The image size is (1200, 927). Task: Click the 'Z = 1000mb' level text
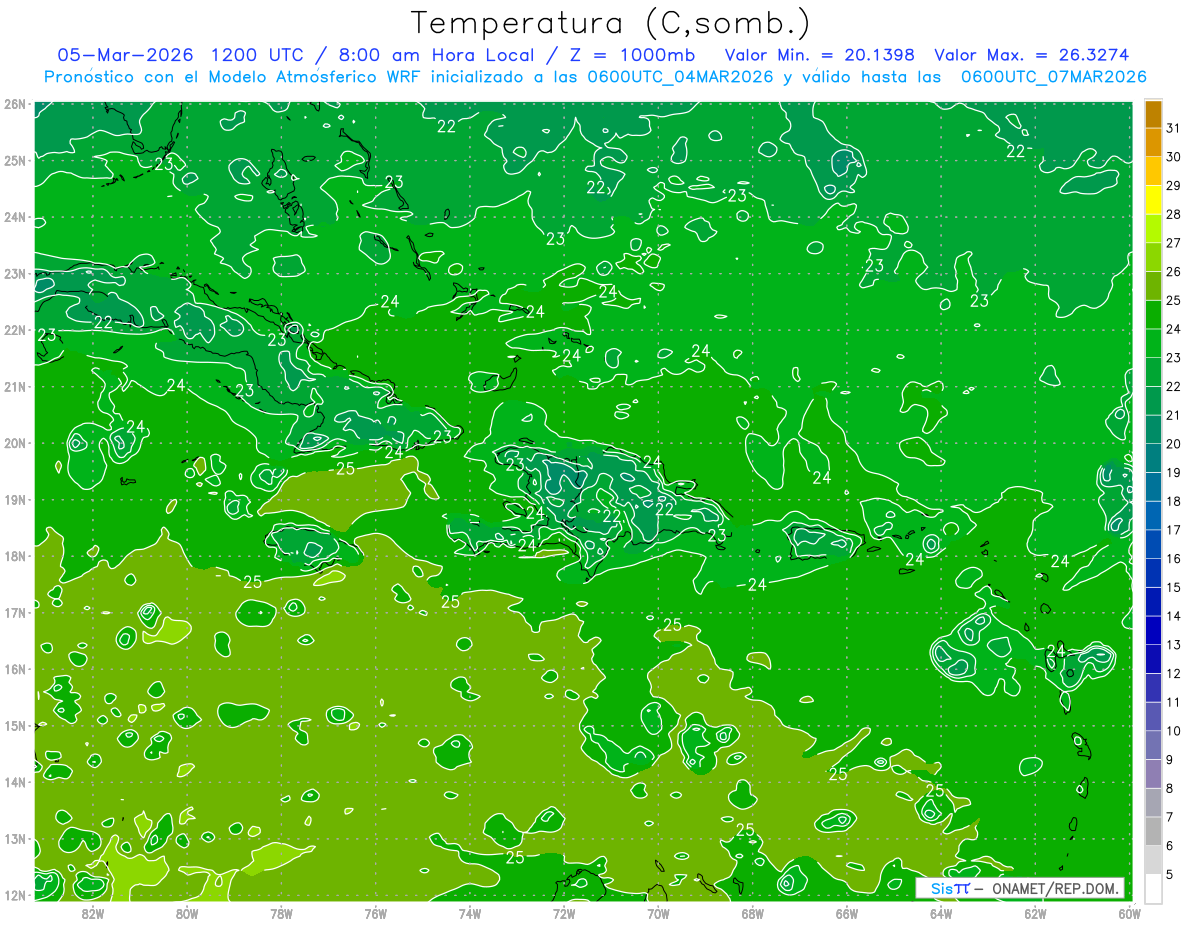[631, 55]
